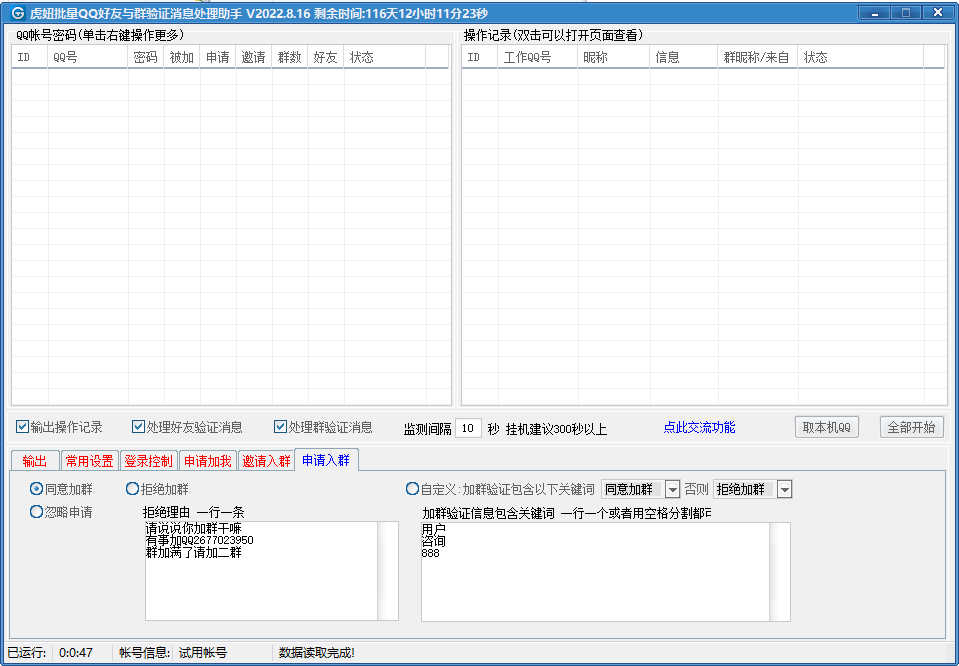Click the 密码 column header
The height and width of the screenshot is (666, 959).
[146, 57]
